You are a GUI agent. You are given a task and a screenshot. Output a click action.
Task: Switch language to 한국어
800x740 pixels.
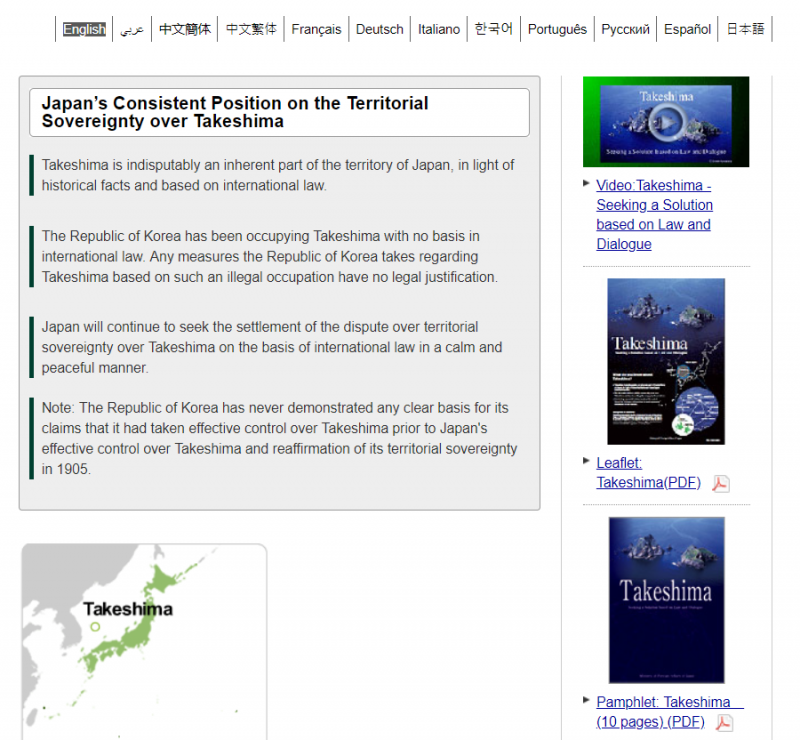tap(494, 29)
